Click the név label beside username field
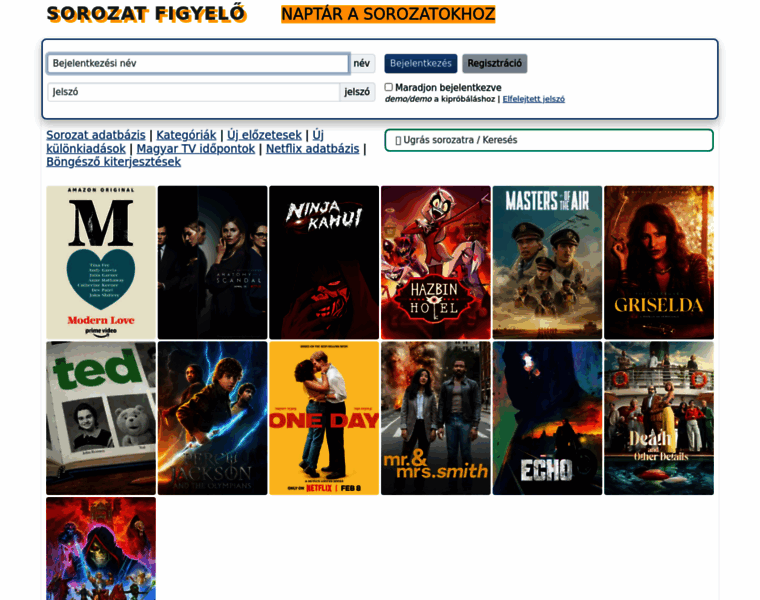This screenshot has height=600, width=760. coord(362,63)
